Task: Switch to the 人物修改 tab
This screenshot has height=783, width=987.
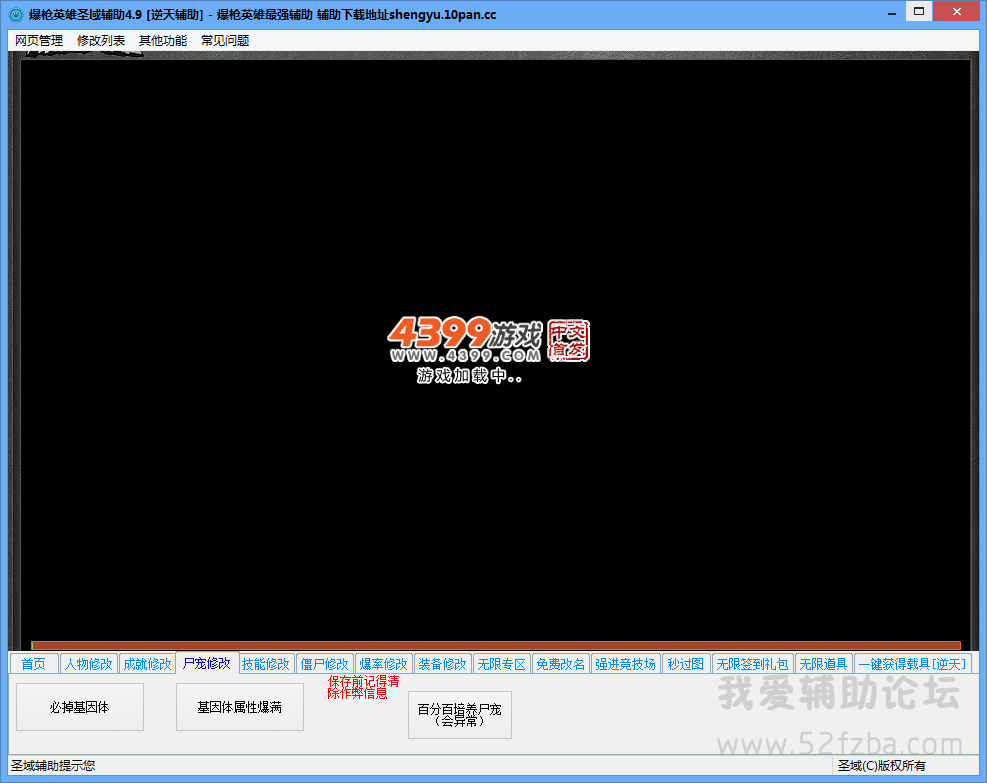Action: tap(89, 664)
